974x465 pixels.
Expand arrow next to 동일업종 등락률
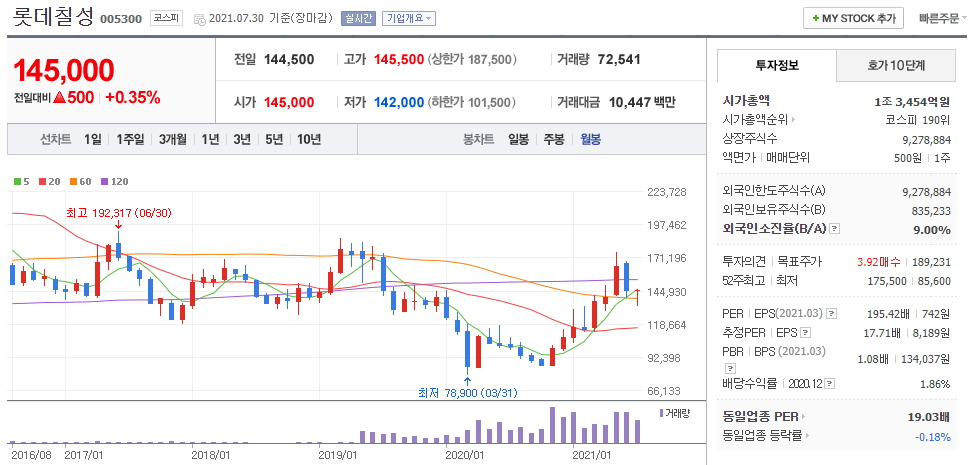coord(808,436)
